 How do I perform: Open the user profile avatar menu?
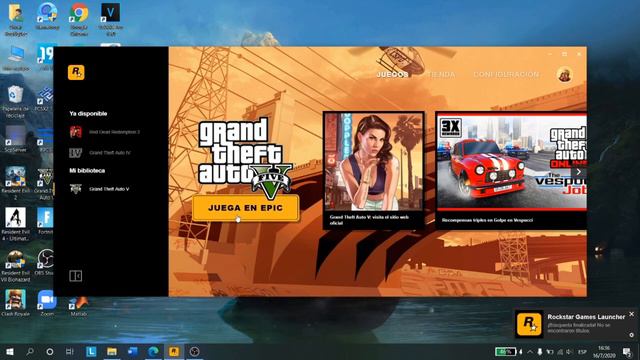pos(564,75)
